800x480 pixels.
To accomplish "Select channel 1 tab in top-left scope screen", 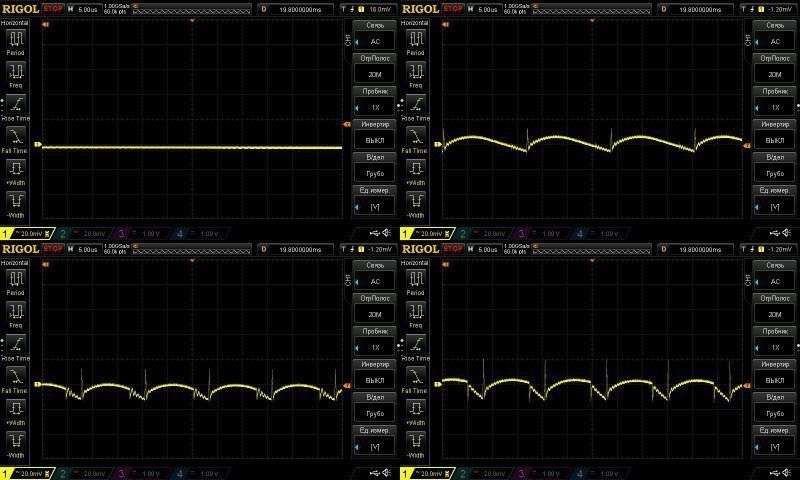I will tap(27, 234).
